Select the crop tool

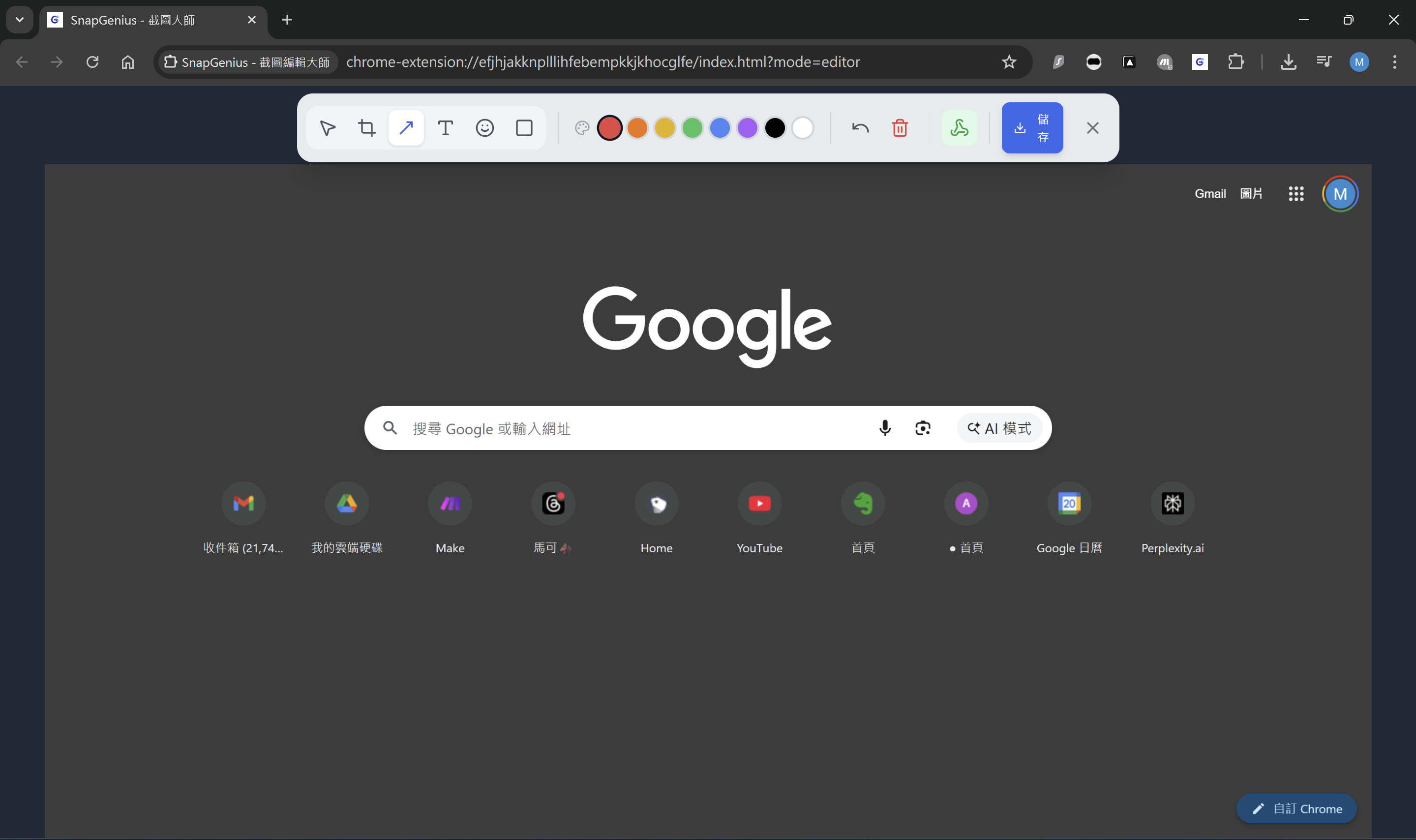(367, 128)
